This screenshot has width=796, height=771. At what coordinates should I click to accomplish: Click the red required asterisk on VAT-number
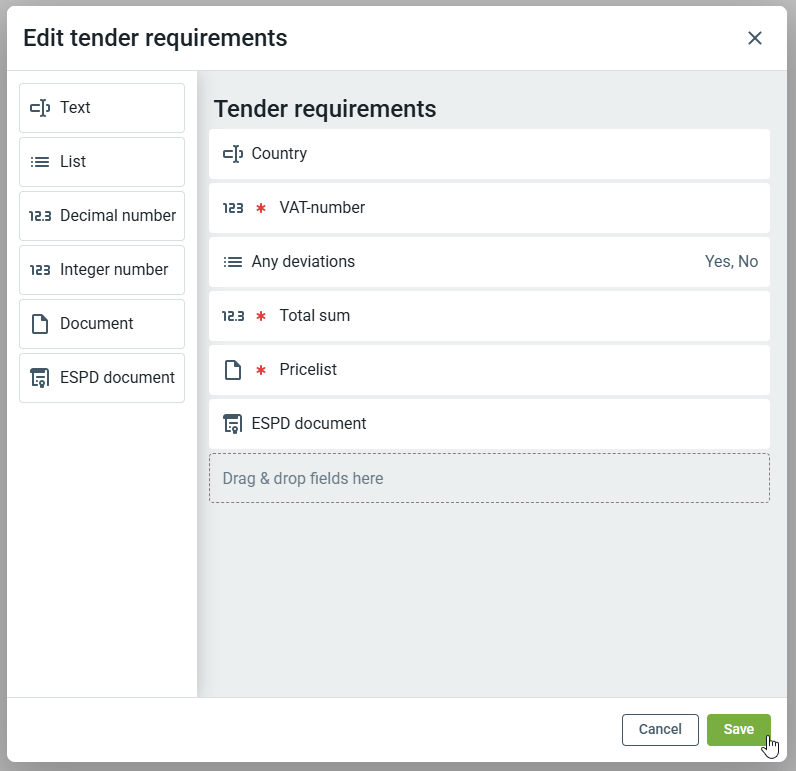point(261,208)
